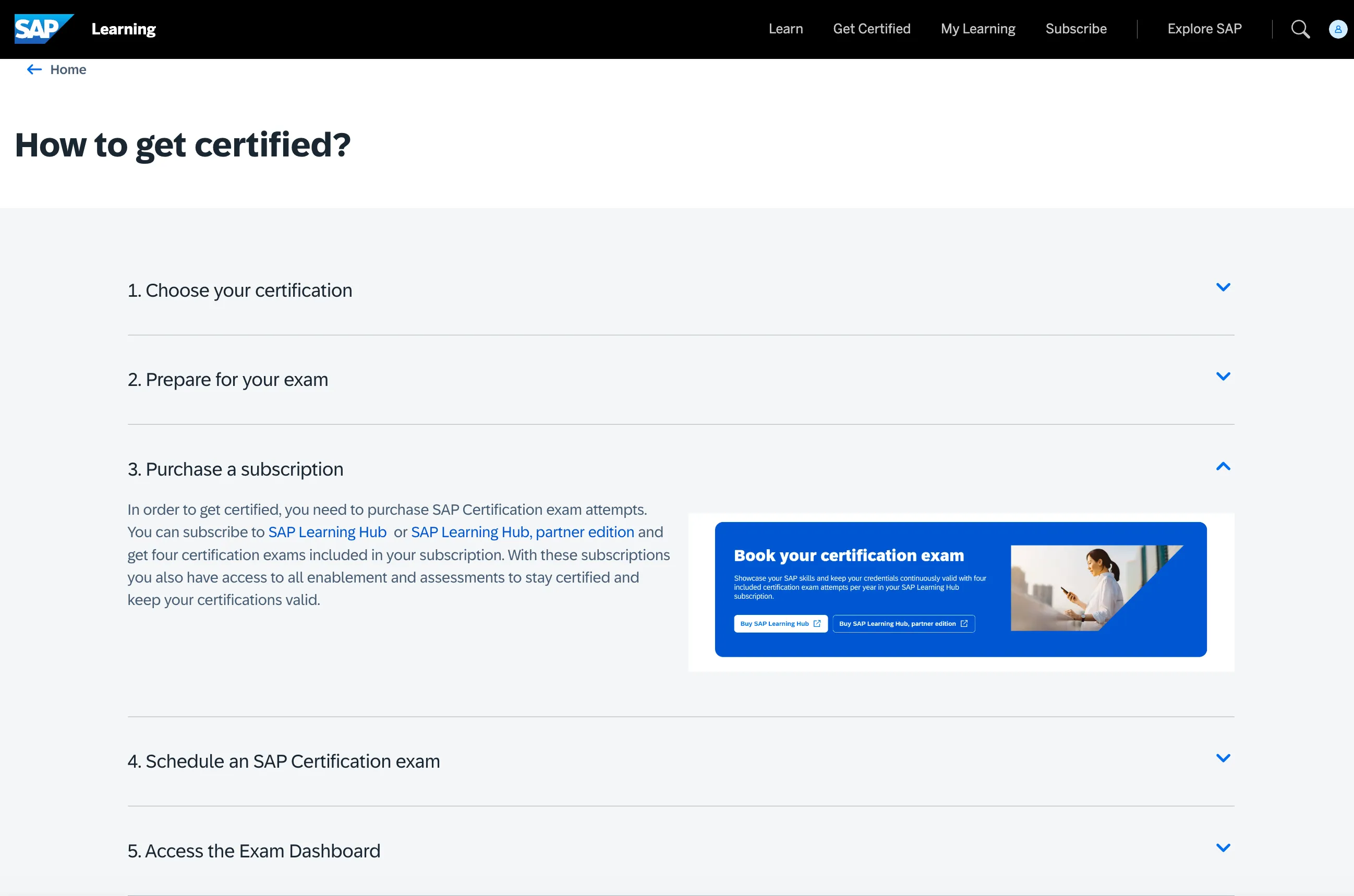Screen dimensions: 1354x896
Task: Open the Get Certified menu
Action: click(x=871, y=29)
